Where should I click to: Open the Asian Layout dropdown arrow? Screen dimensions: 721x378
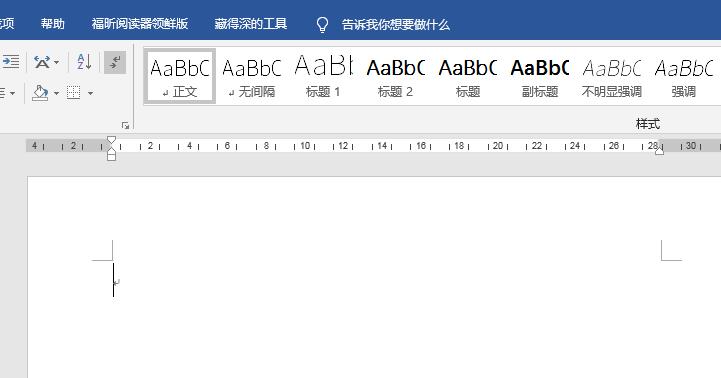tap(57, 62)
